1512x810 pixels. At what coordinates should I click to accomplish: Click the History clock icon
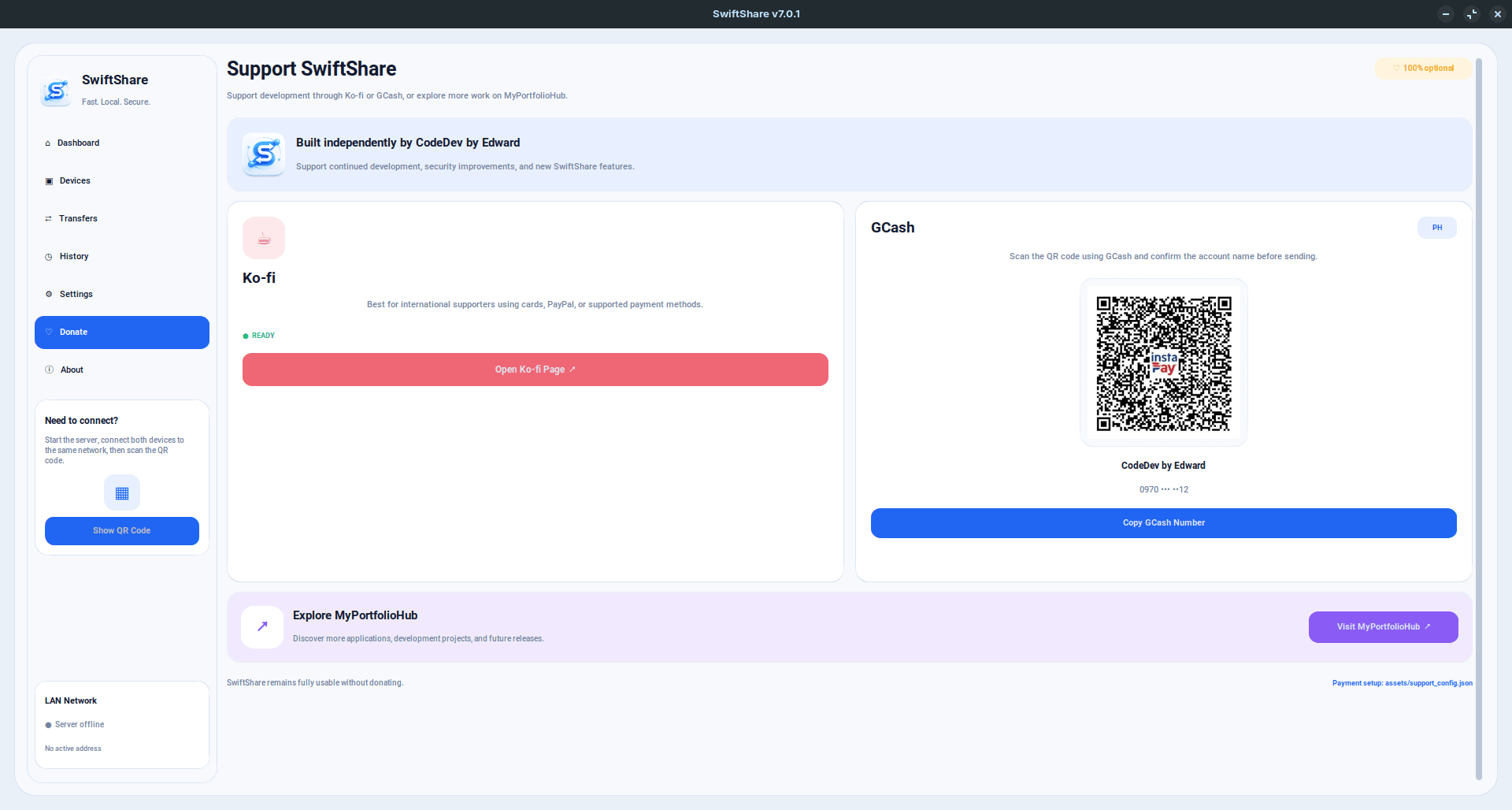tap(49, 257)
